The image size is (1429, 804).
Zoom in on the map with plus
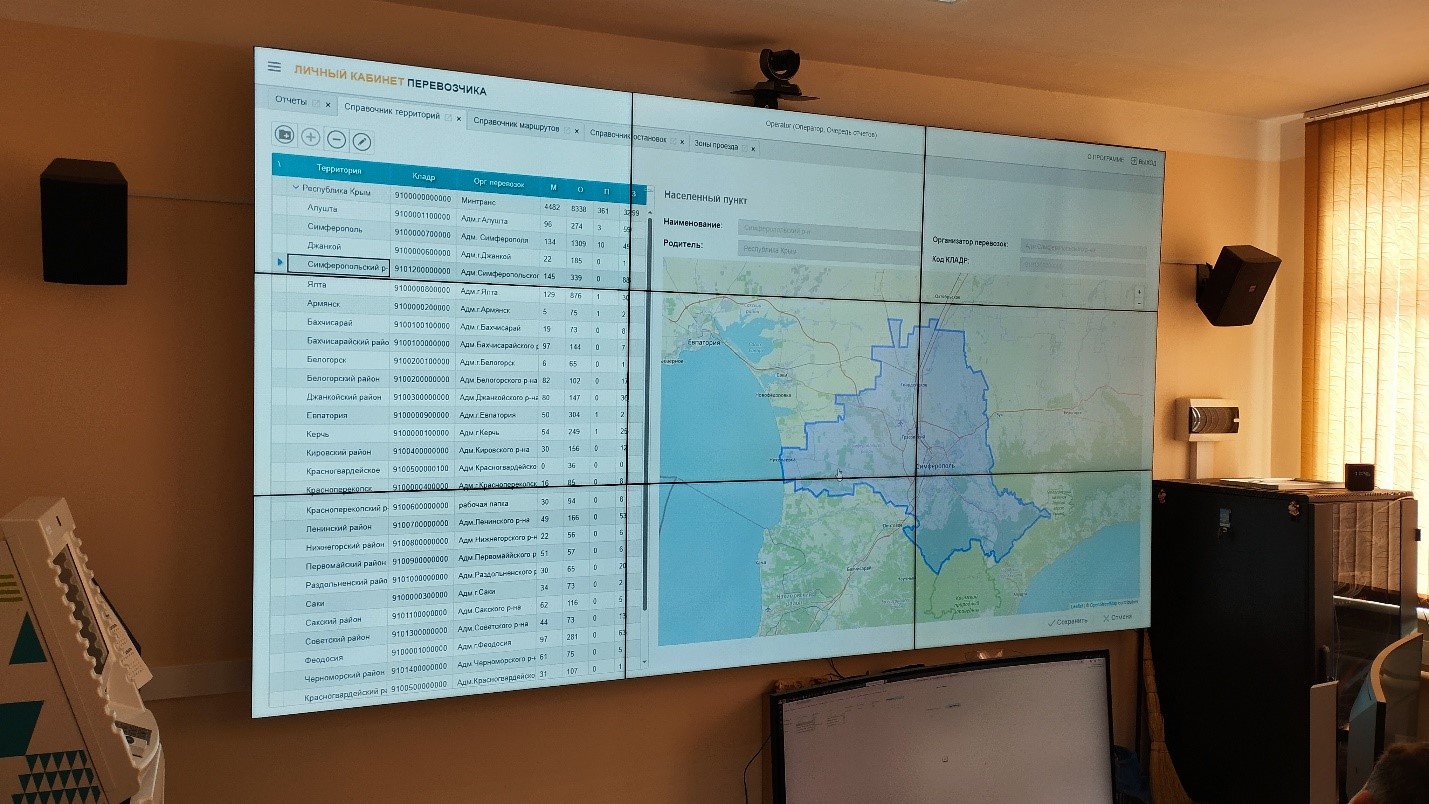click(x=1139, y=292)
